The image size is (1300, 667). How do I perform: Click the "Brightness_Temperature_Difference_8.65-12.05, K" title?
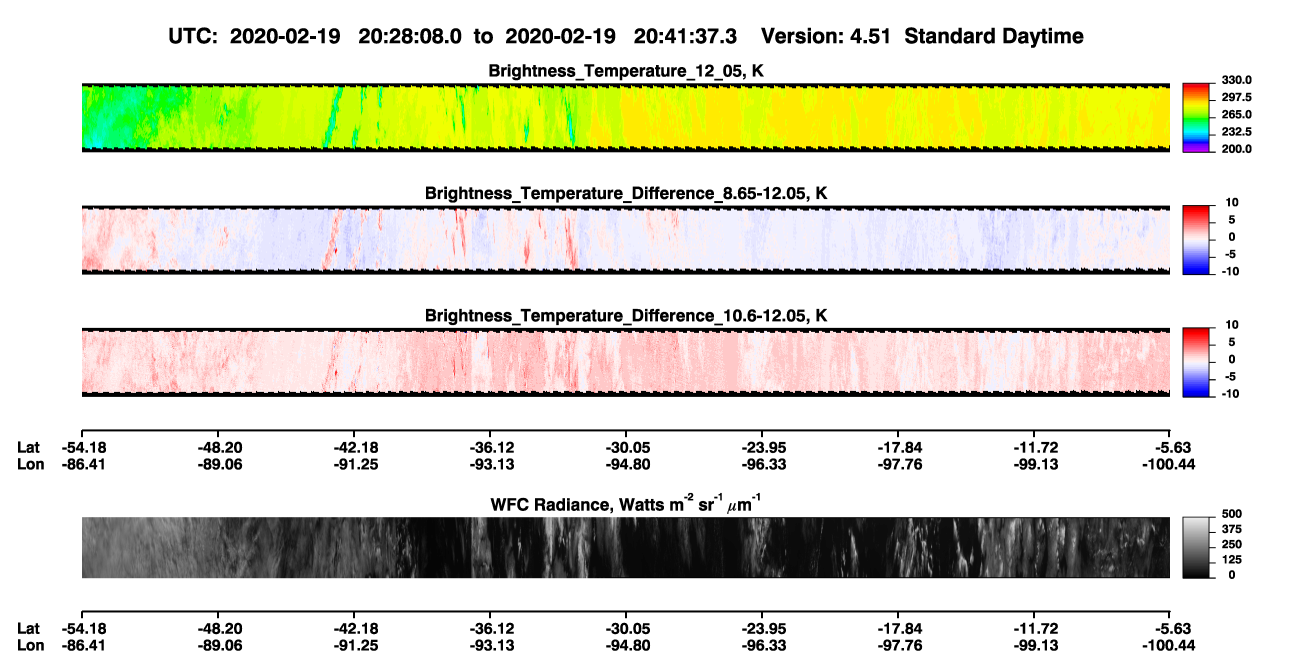point(626,193)
